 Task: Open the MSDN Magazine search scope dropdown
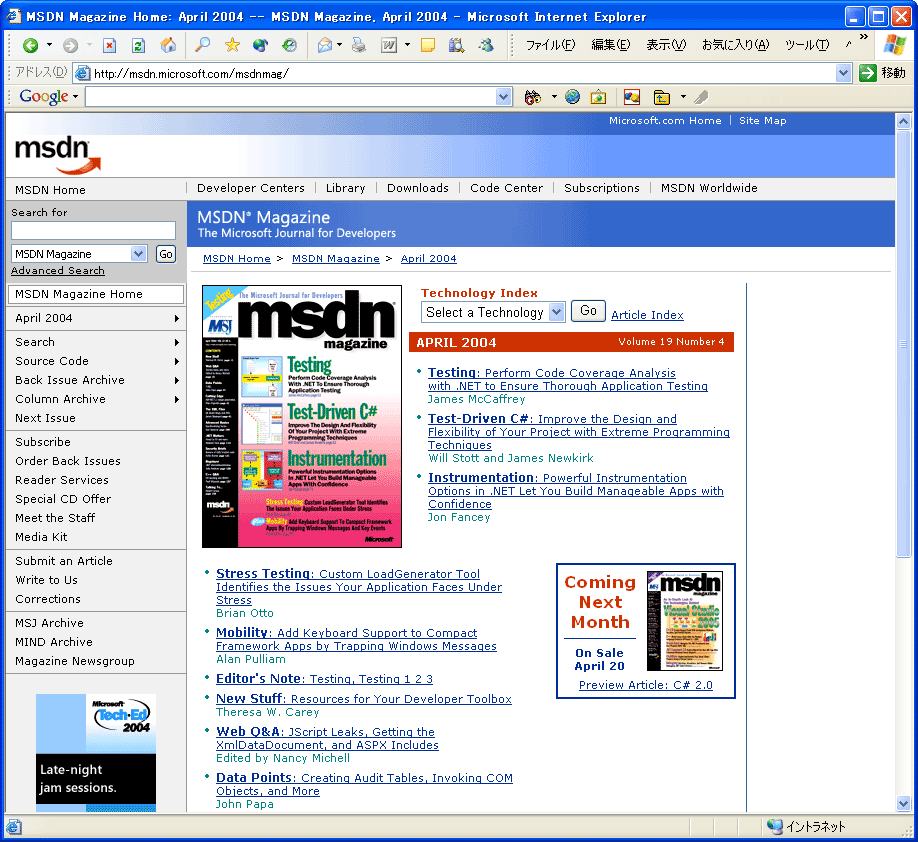coord(138,254)
